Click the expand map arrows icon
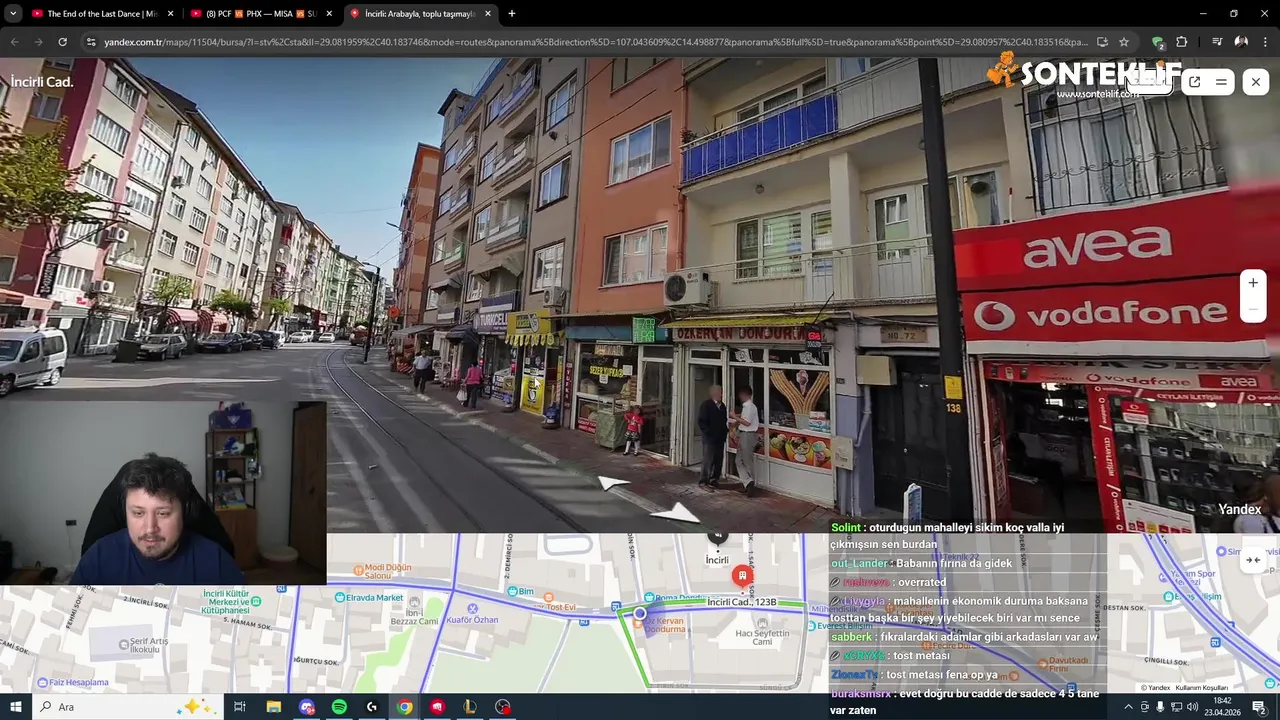1280x720 pixels. tap(1252, 560)
